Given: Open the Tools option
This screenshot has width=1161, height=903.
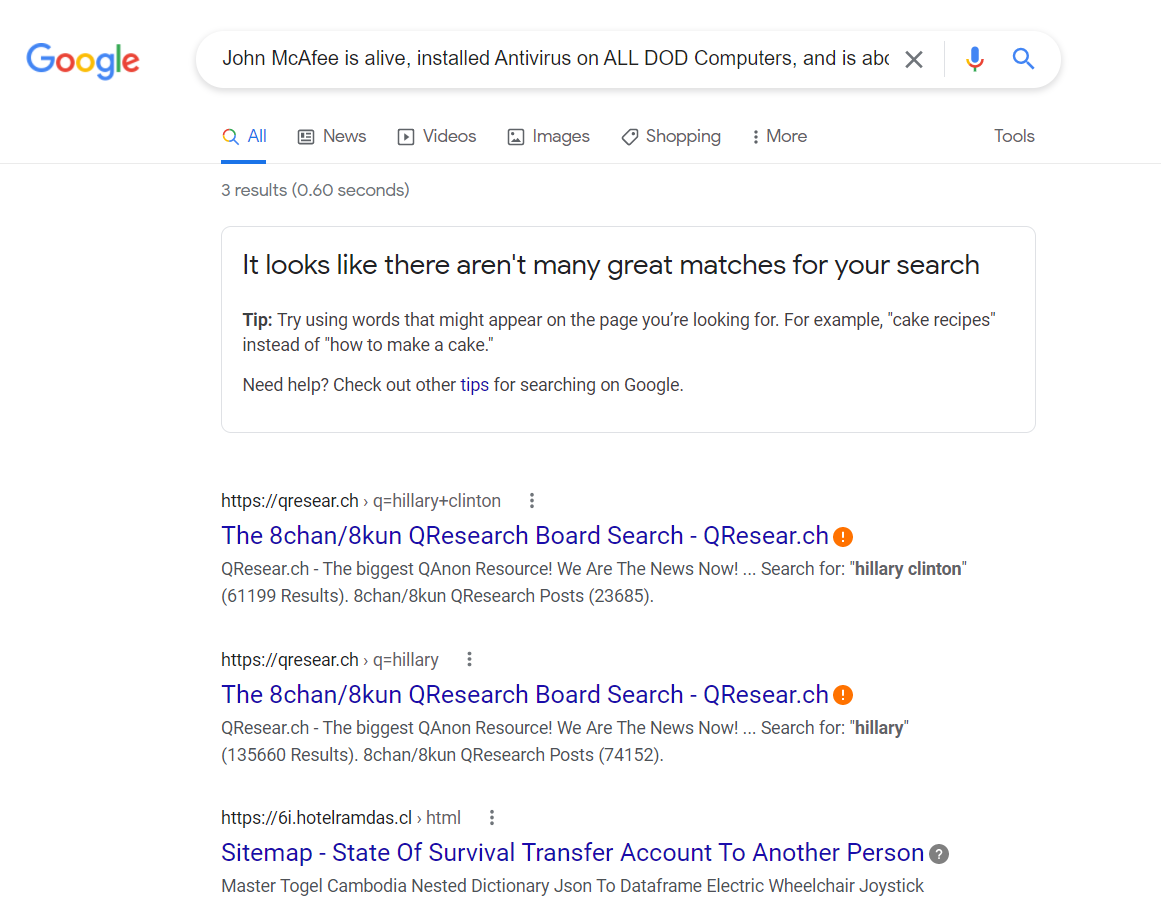Looking at the screenshot, I should [x=1014, y=136].
